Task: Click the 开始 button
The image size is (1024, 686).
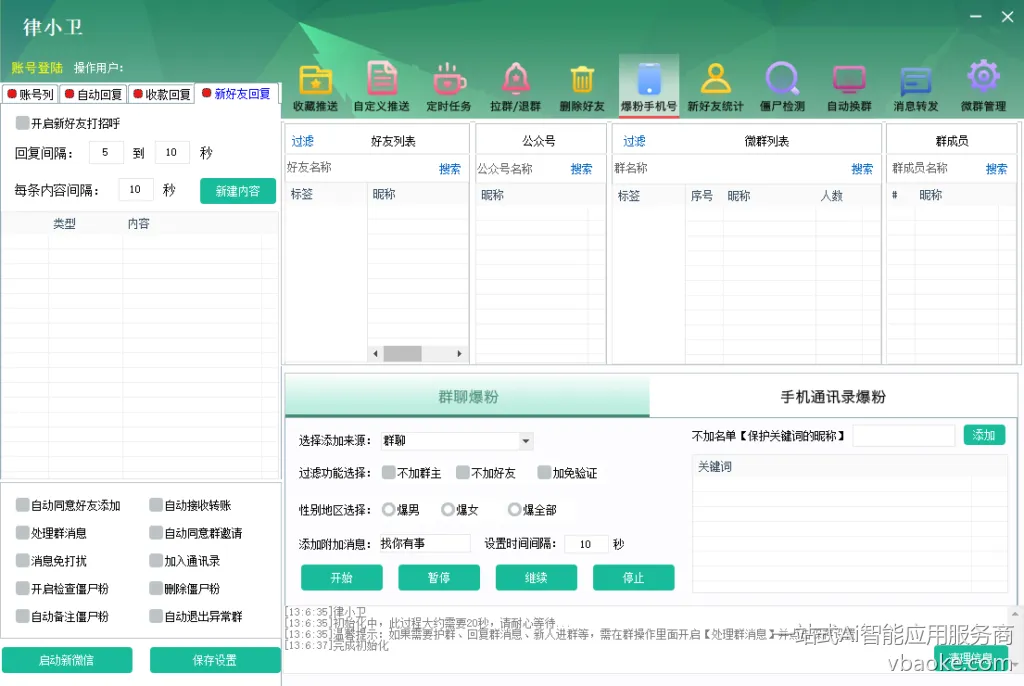Action: [x=342, y=578]
